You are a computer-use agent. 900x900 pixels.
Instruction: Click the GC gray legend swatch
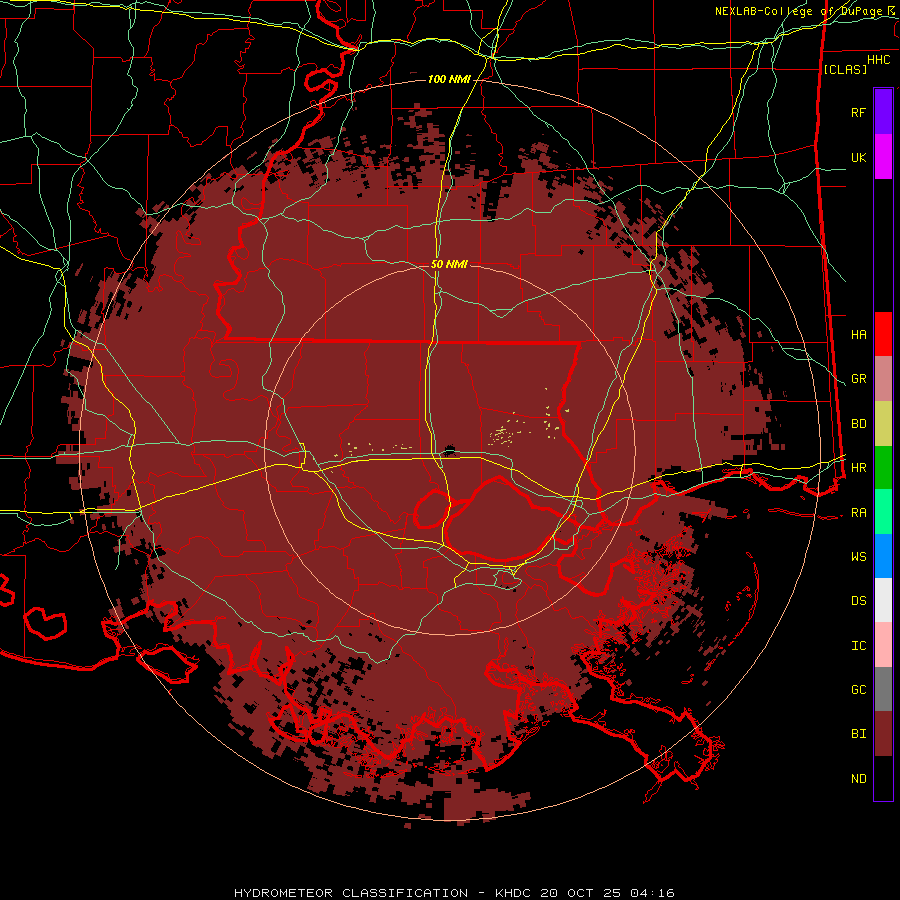(883, 689)
